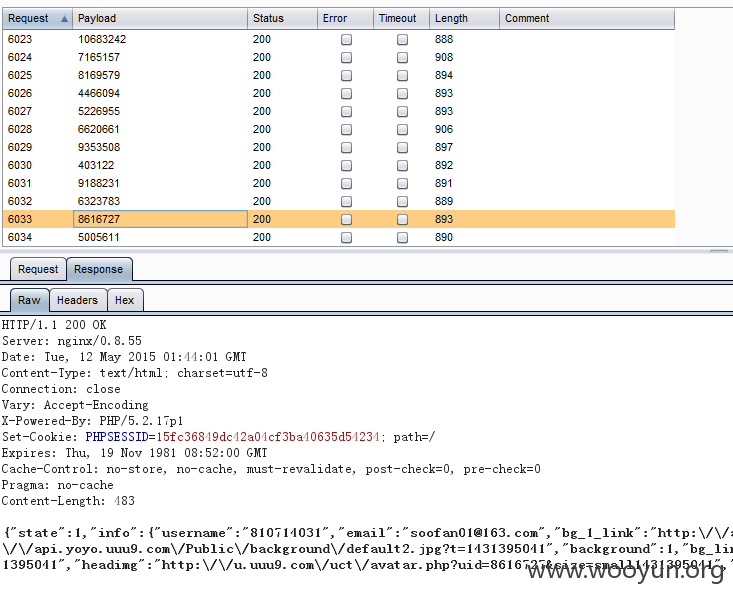This screenshot has height=599, width=733.
Task: Toggle Error checkbox for request 6023
Action: pos(346,39)
